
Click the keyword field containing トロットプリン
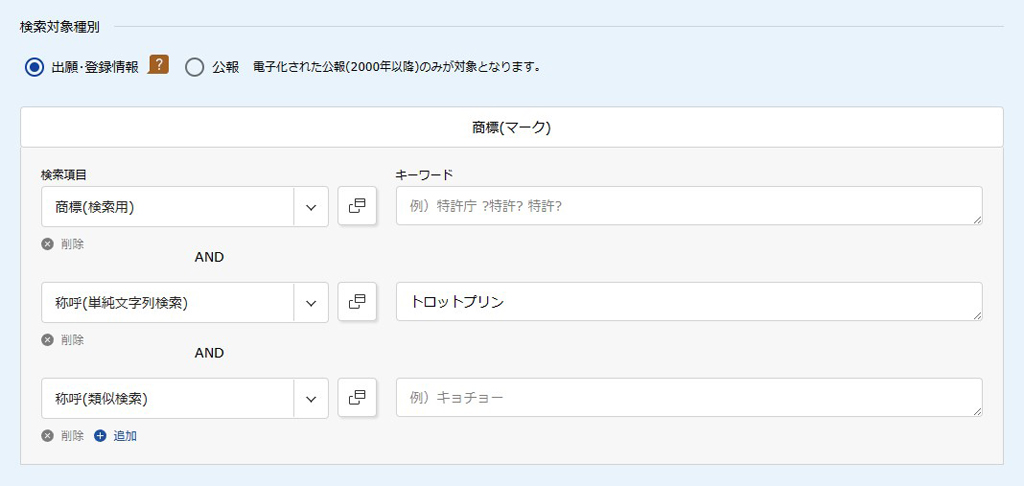click(x=689, y=302)
